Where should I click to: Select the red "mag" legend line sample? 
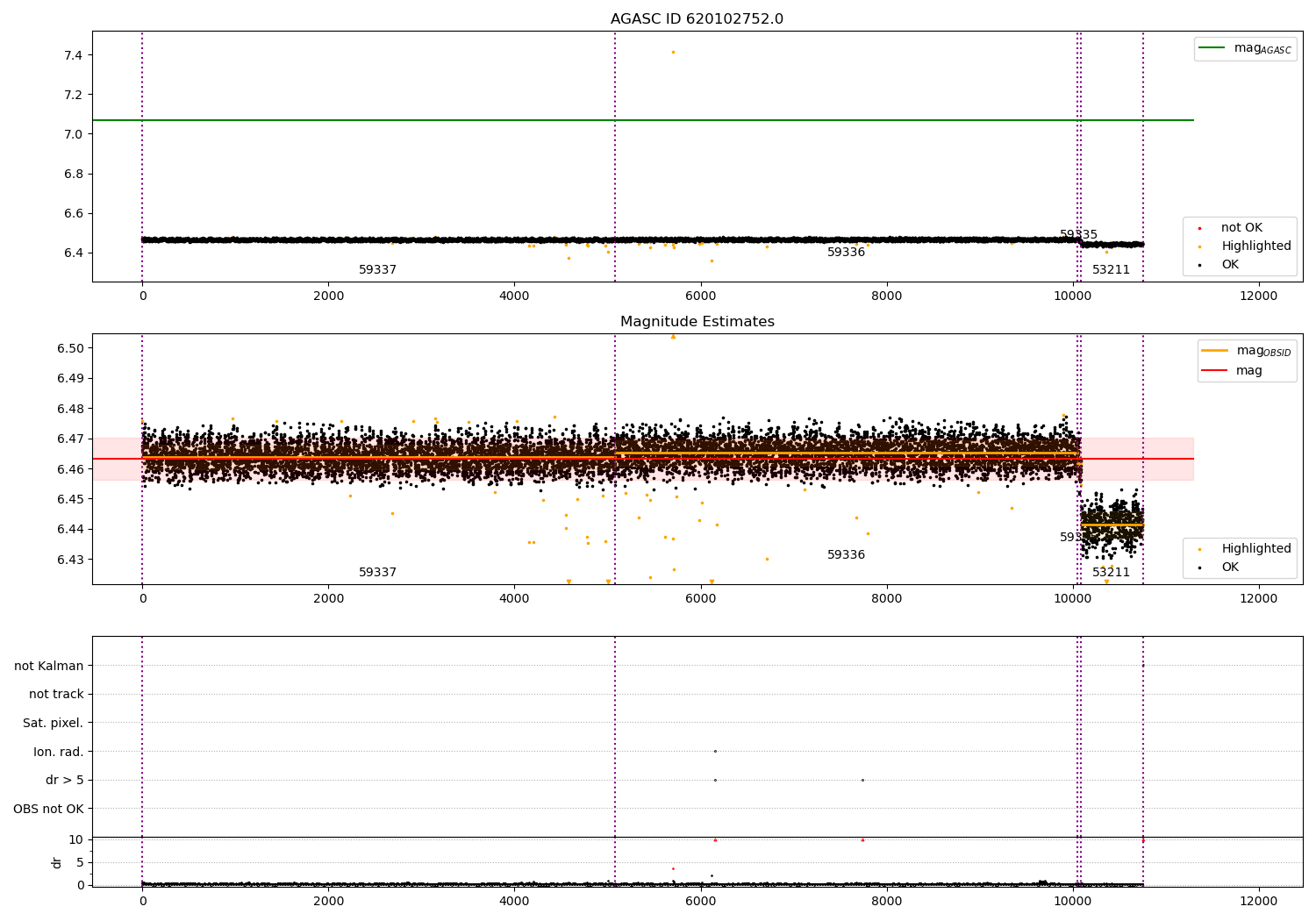coord(1215,371)
